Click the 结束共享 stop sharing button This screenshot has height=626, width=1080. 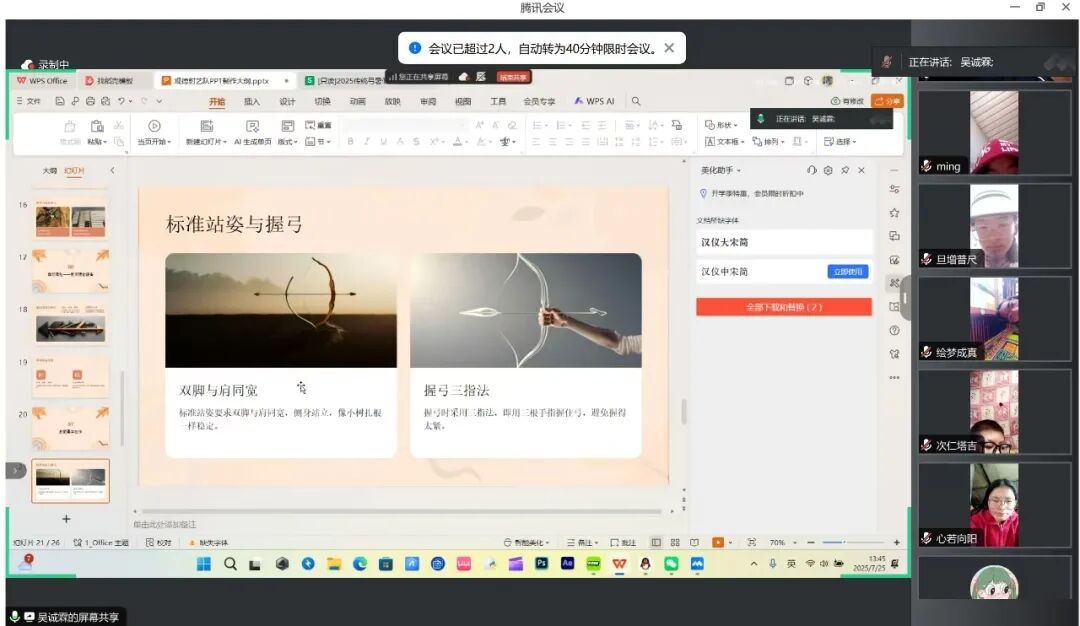coord(513,77)
